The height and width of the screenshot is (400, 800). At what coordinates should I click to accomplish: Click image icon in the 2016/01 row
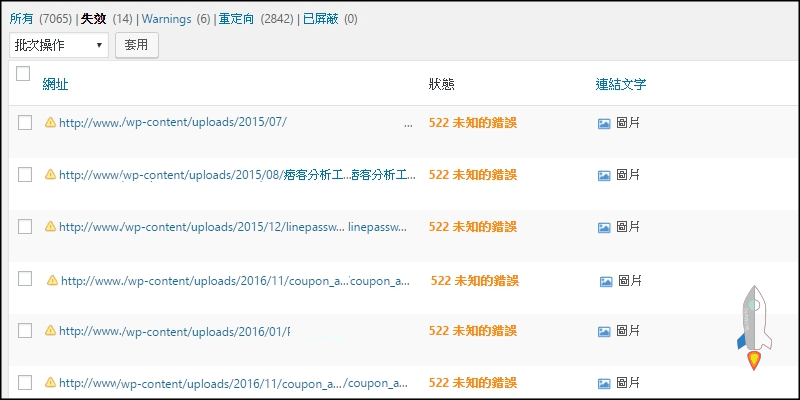(604, 330)
